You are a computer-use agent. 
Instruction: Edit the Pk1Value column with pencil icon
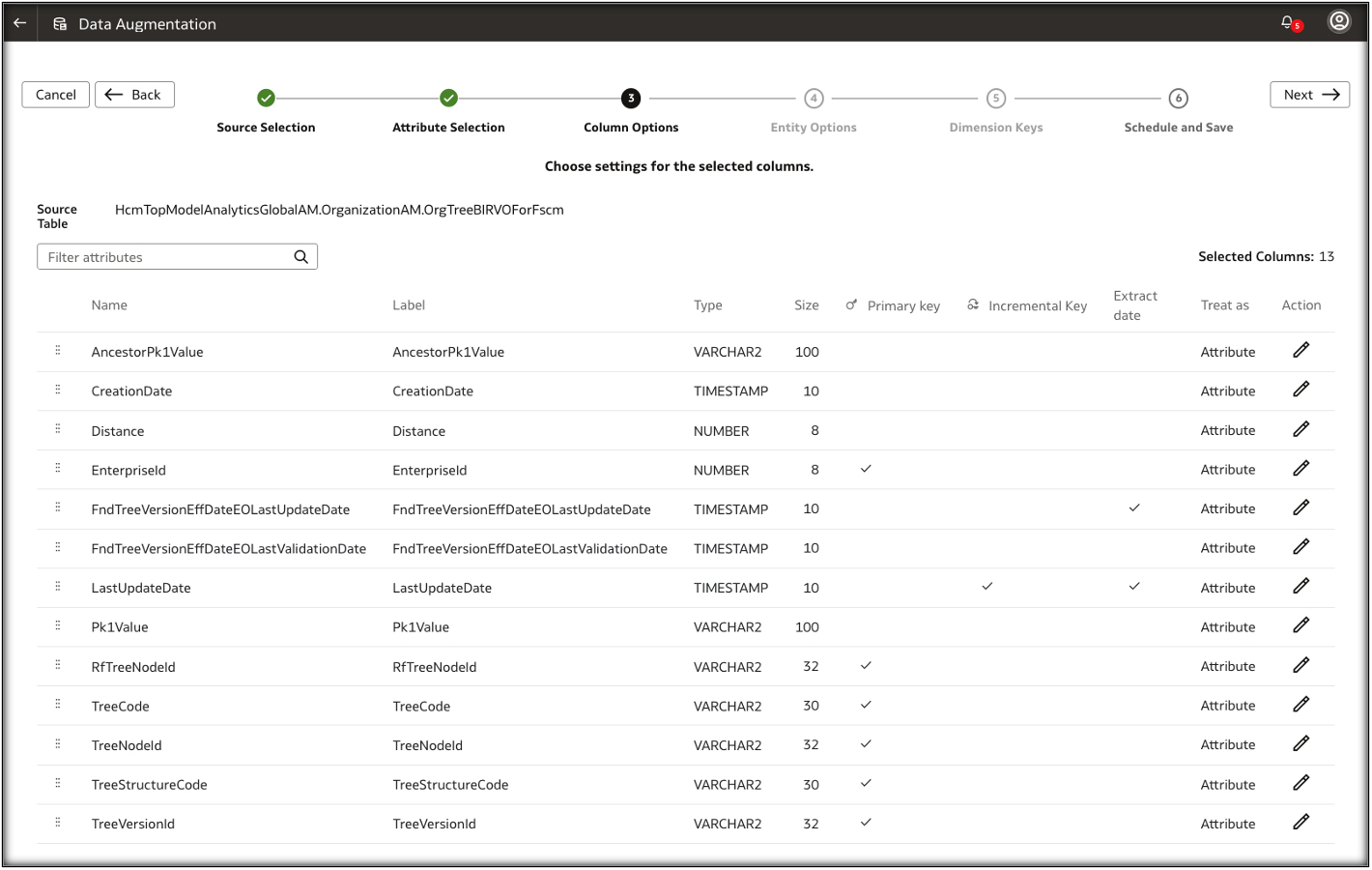[x=1301, y=626]
